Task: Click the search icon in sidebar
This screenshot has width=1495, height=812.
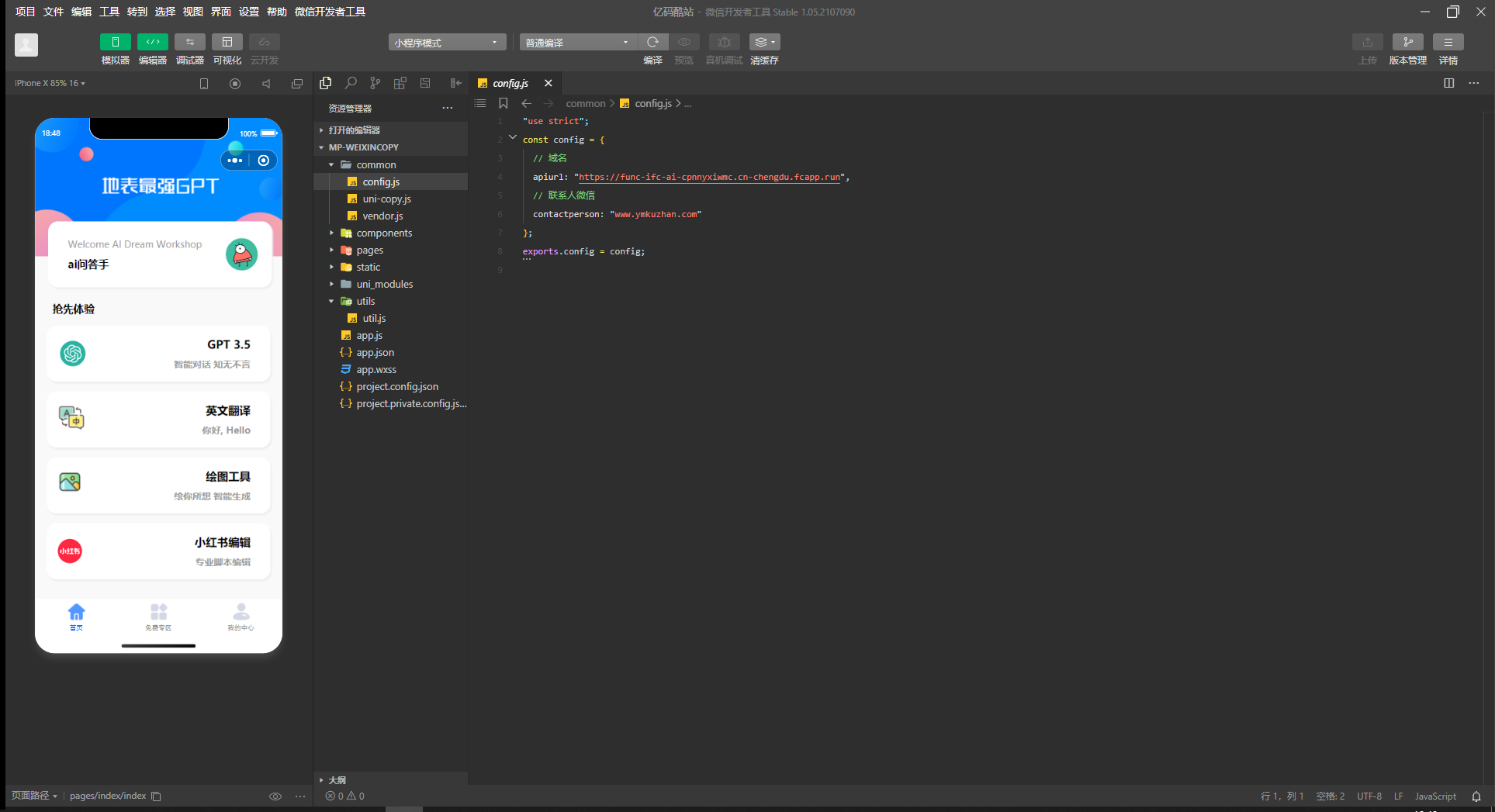Action: pyautogui.click(x=351, y=83)
